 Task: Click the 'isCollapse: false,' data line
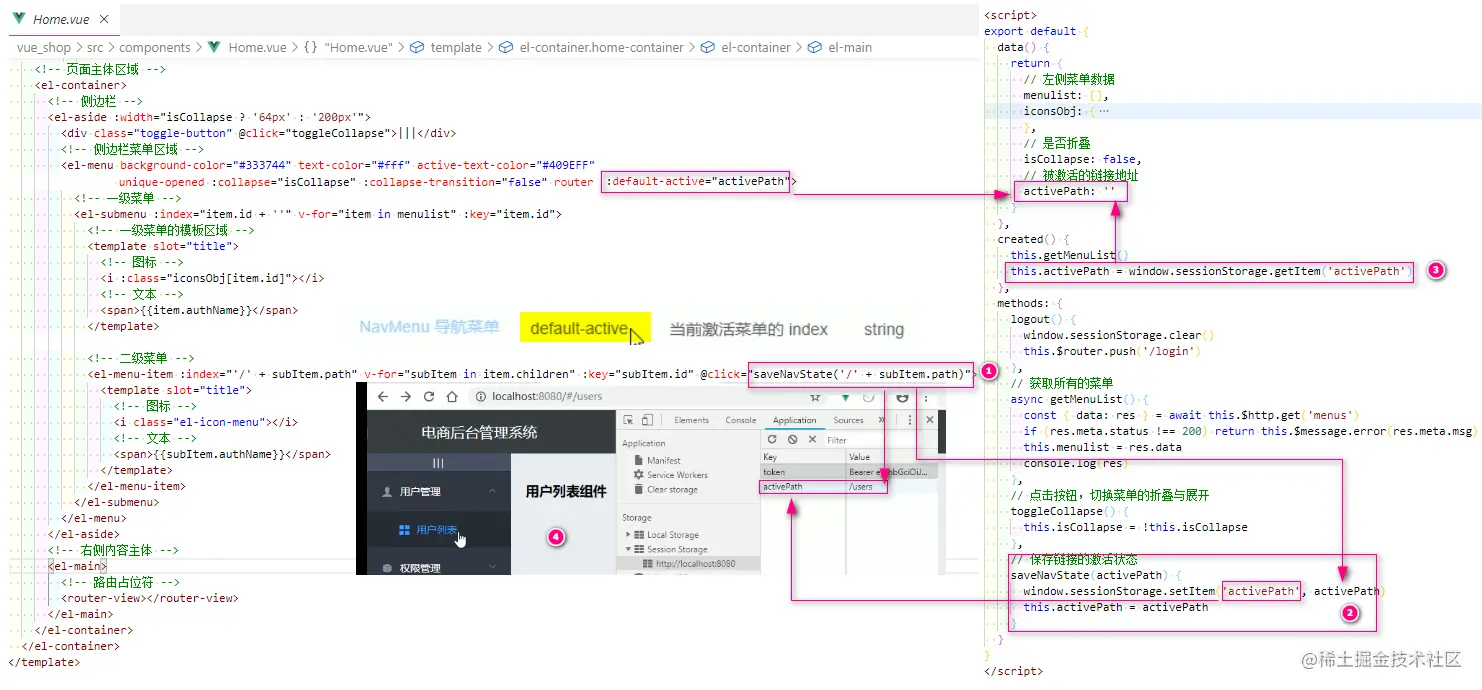[x=1082, y=159]
